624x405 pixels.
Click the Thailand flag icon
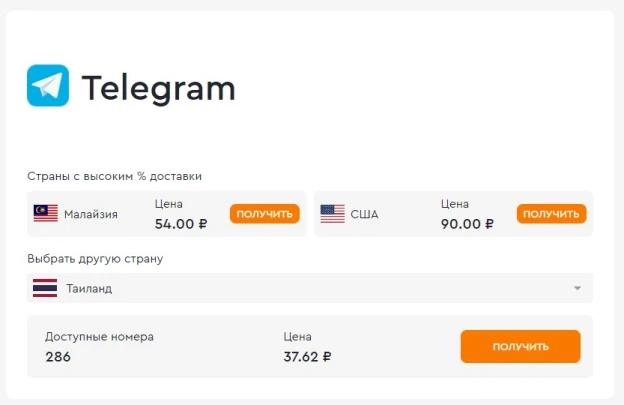[45, 288]
